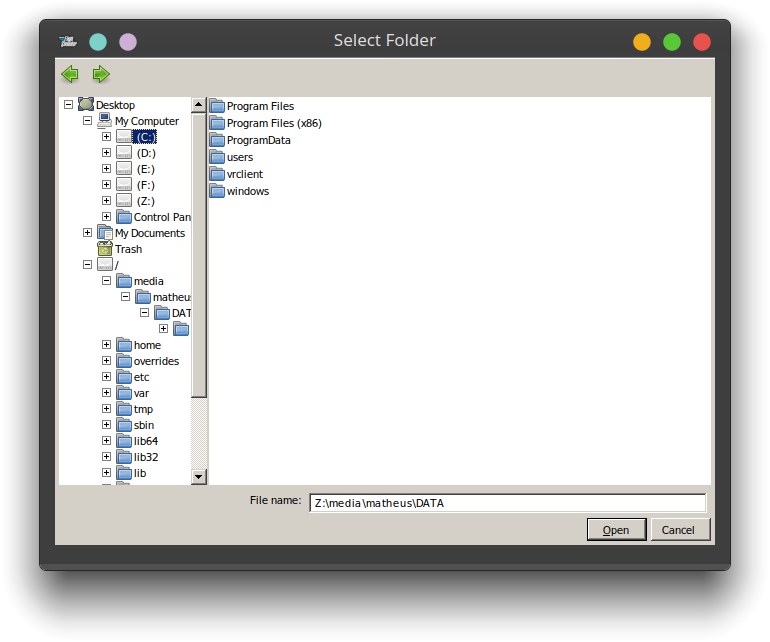
Task: Click the Program Files (x86) folder icon
Action: click(x=217, y=123)
